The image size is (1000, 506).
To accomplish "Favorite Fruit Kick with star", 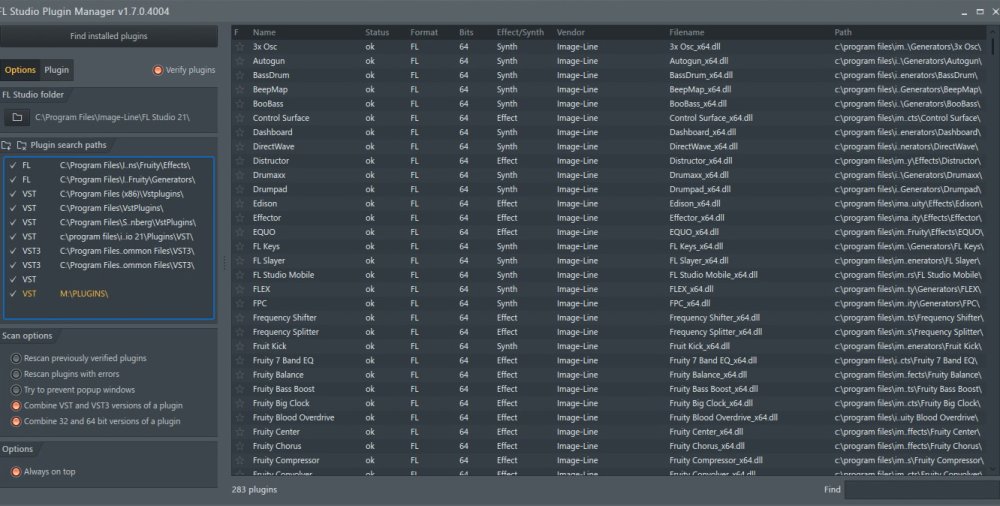I will [240, 346].
